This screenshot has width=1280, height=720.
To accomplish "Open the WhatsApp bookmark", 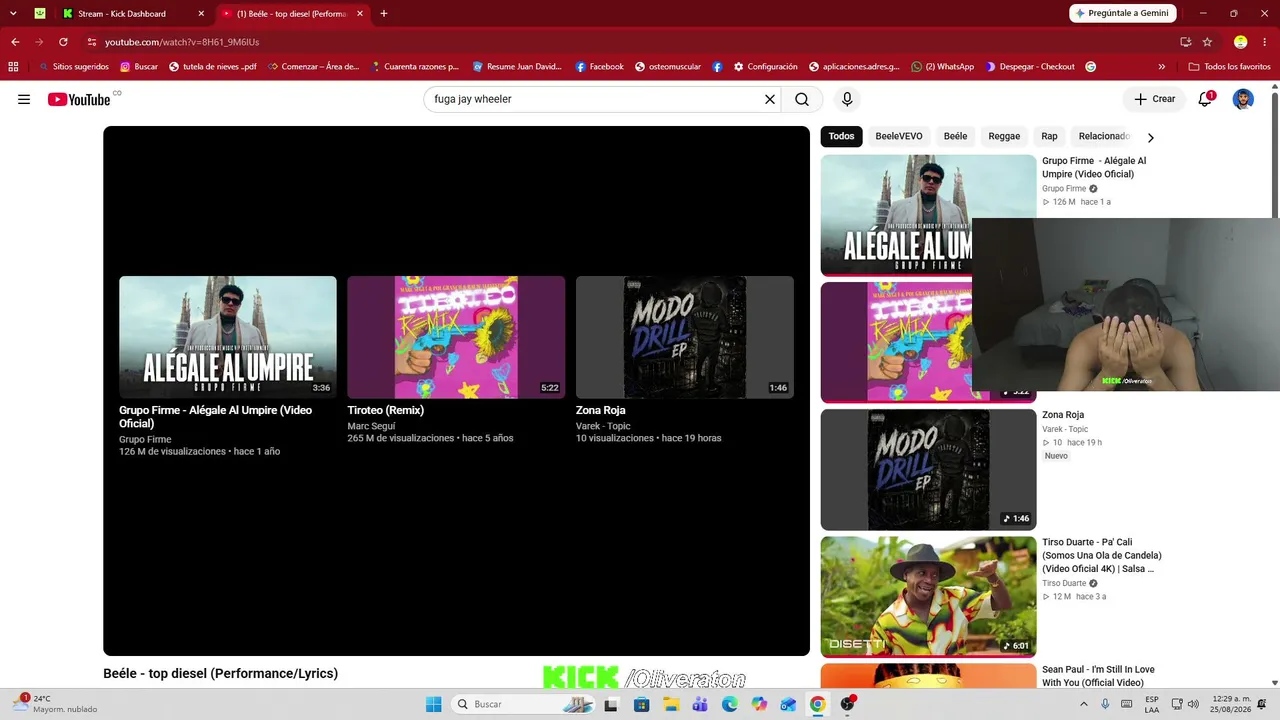I will click(x=942, y=67).
